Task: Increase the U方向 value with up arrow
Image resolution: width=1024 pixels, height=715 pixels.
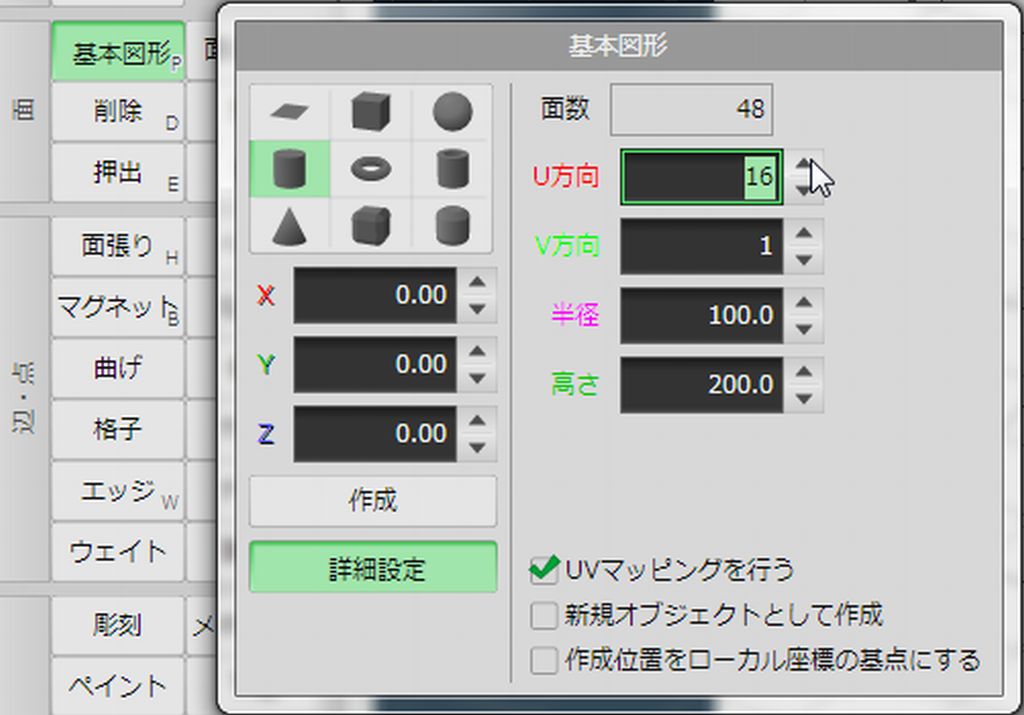Action: point(804,163)
